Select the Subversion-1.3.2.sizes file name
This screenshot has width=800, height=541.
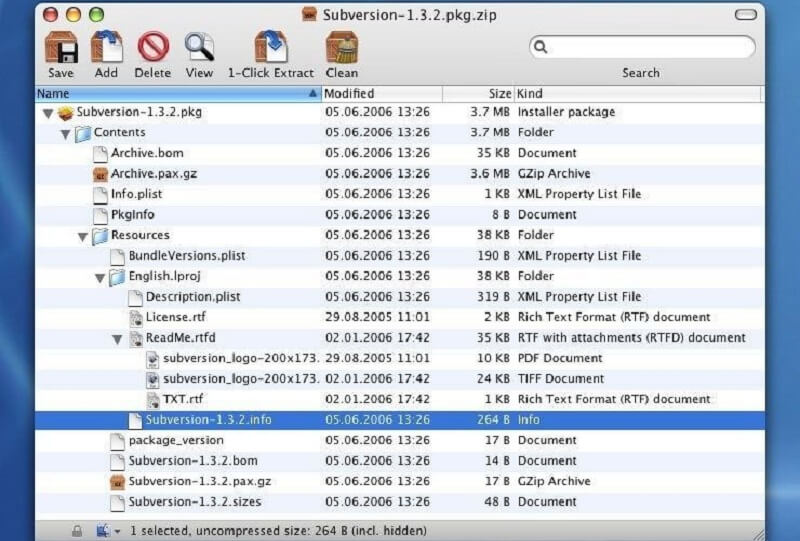(195, 502)
